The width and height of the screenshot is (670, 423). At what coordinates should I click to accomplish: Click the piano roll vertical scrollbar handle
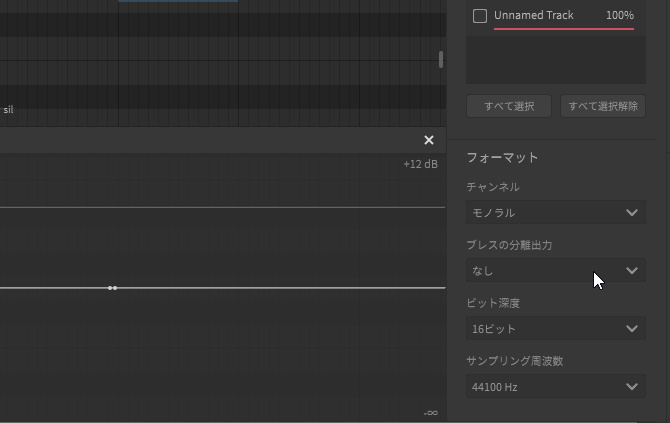441,60
